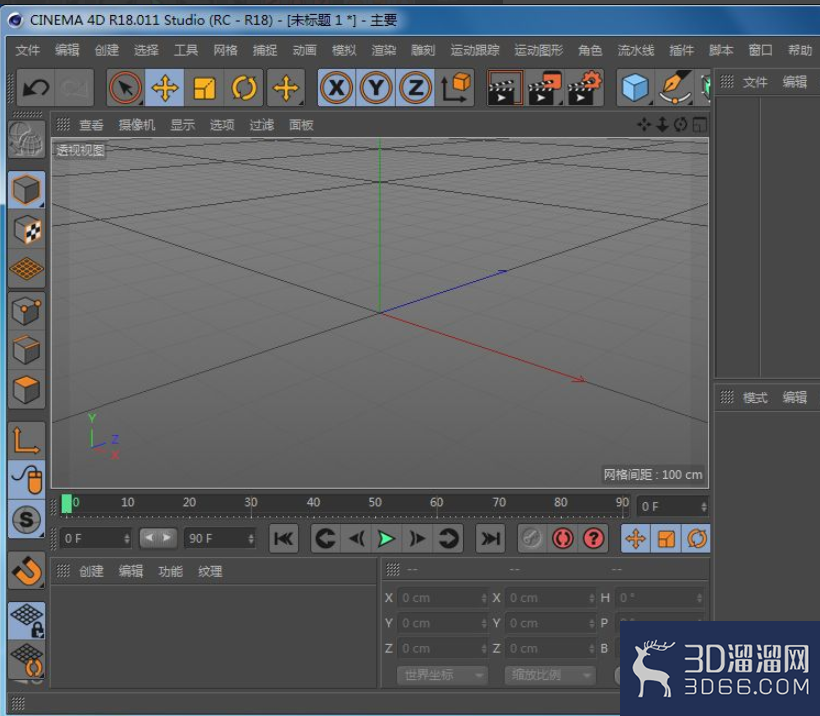Open the Pen spline tool
This screenshot has height=716, width=820.
coord(675,87)
